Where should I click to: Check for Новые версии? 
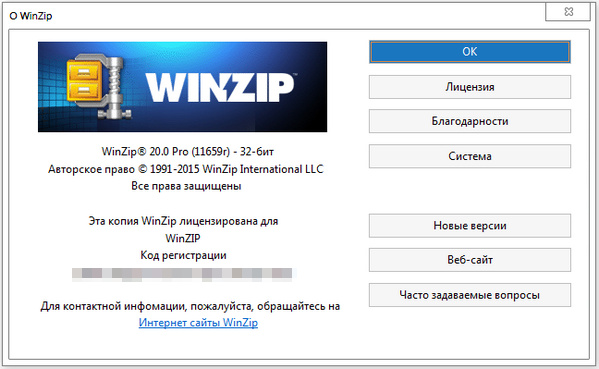[469, 226]
